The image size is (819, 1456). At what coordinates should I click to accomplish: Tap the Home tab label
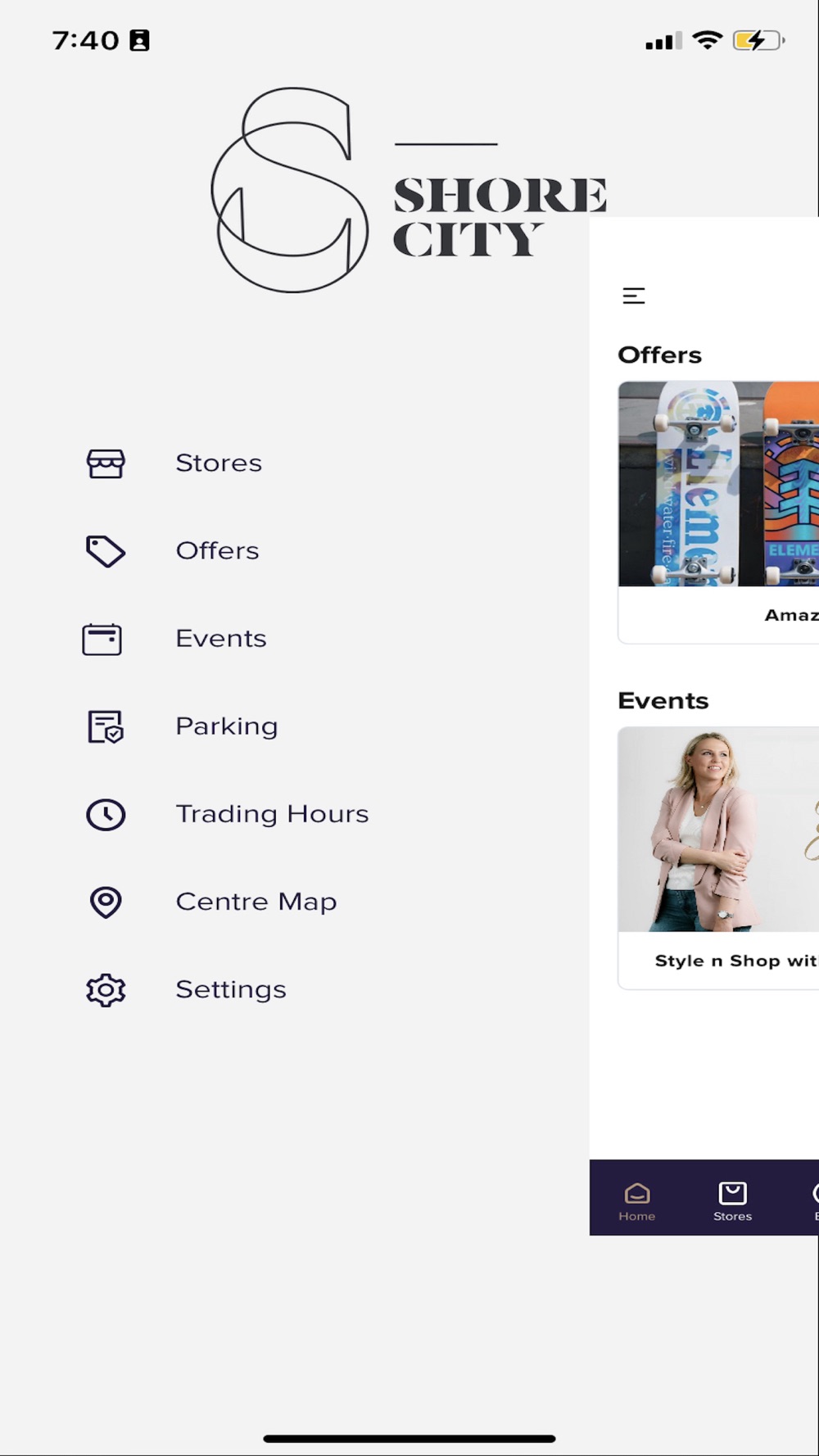click(x=637, y=1216)
